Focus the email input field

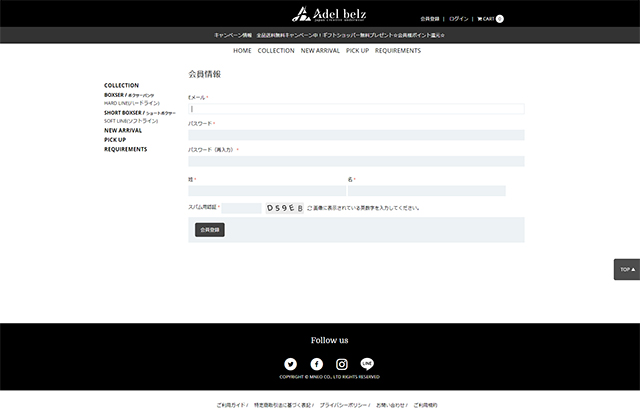tap(356, 109)
